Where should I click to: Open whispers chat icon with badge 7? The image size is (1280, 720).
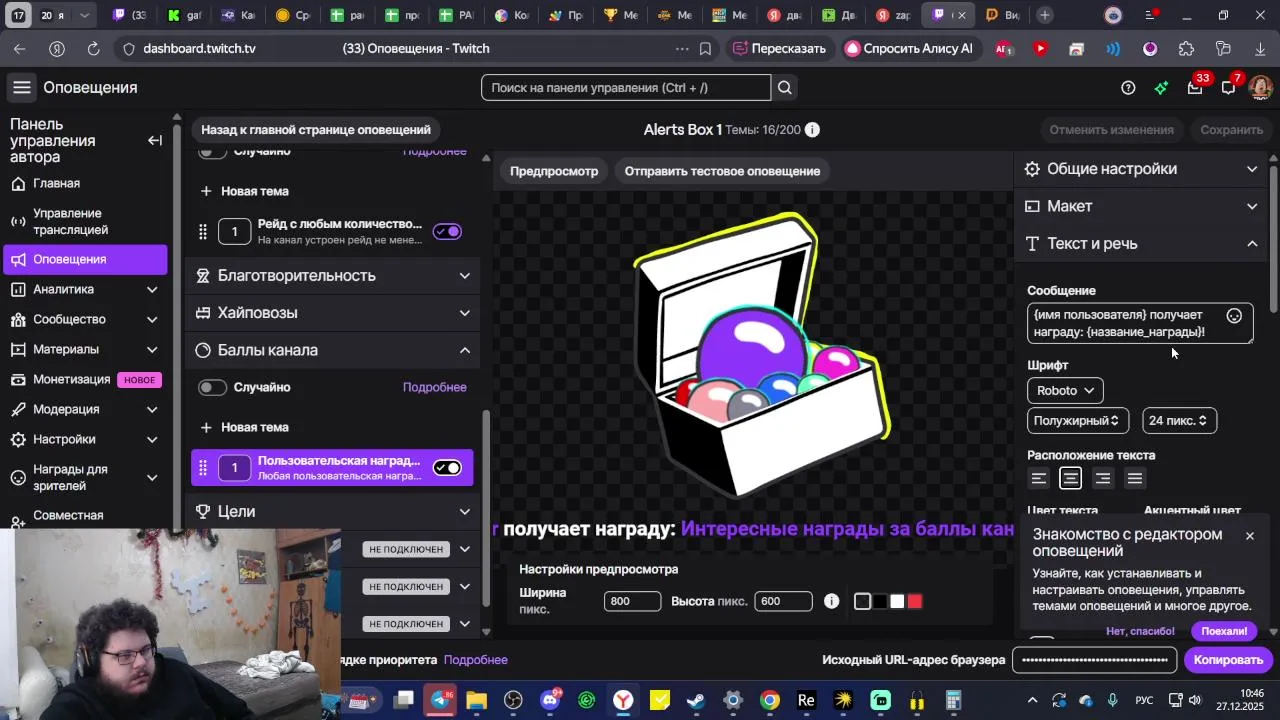[x=1229, y=88]
